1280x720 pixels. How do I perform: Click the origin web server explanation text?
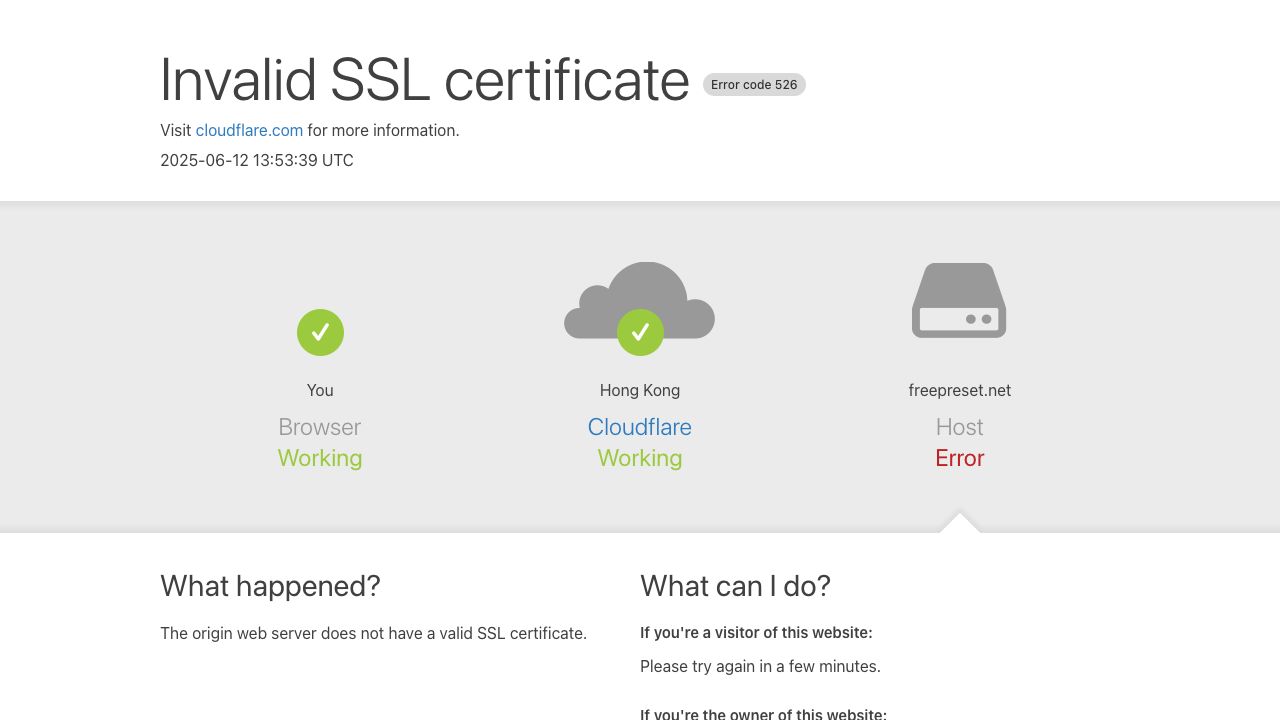[x=373, y=633]
